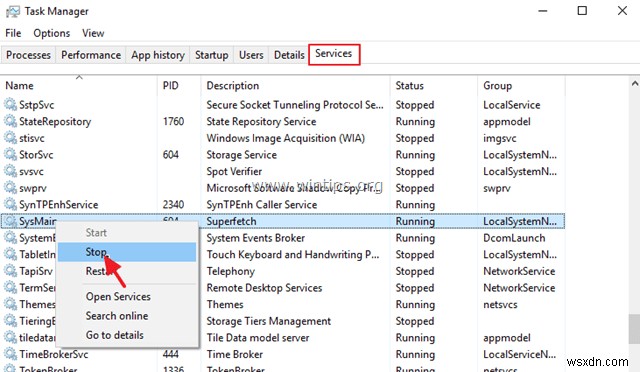Click the Time Broker description cell
Viewport: 640px width, 372px height.
[x=235, y=354]
